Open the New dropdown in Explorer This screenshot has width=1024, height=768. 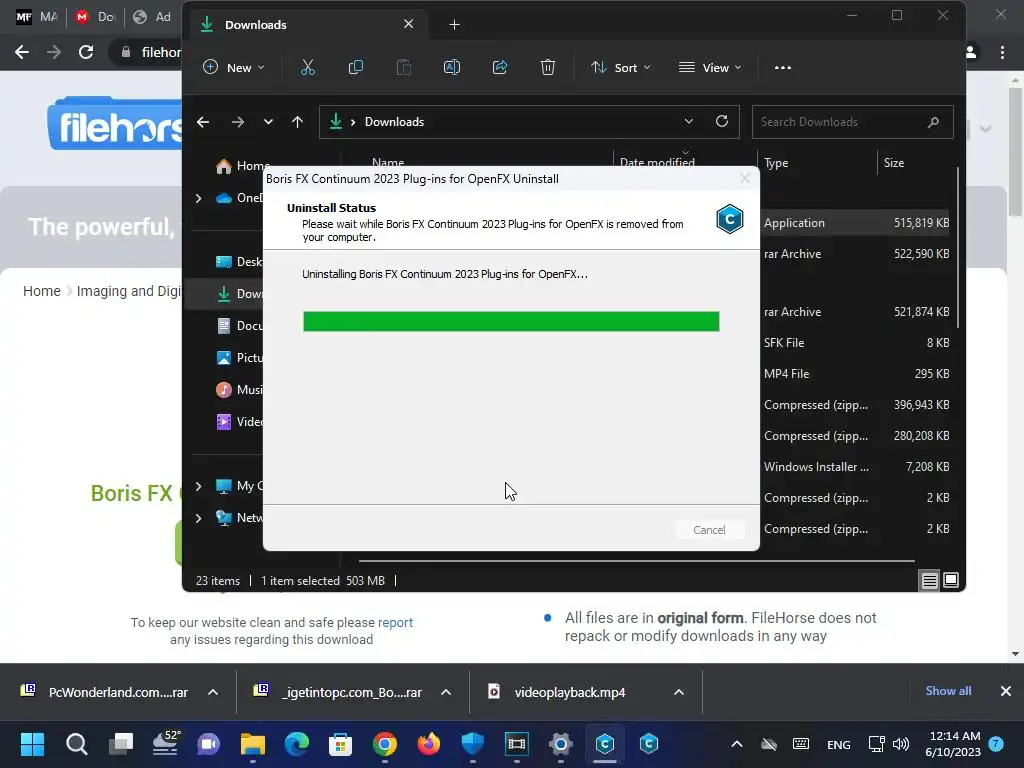[x=234, y=67]
